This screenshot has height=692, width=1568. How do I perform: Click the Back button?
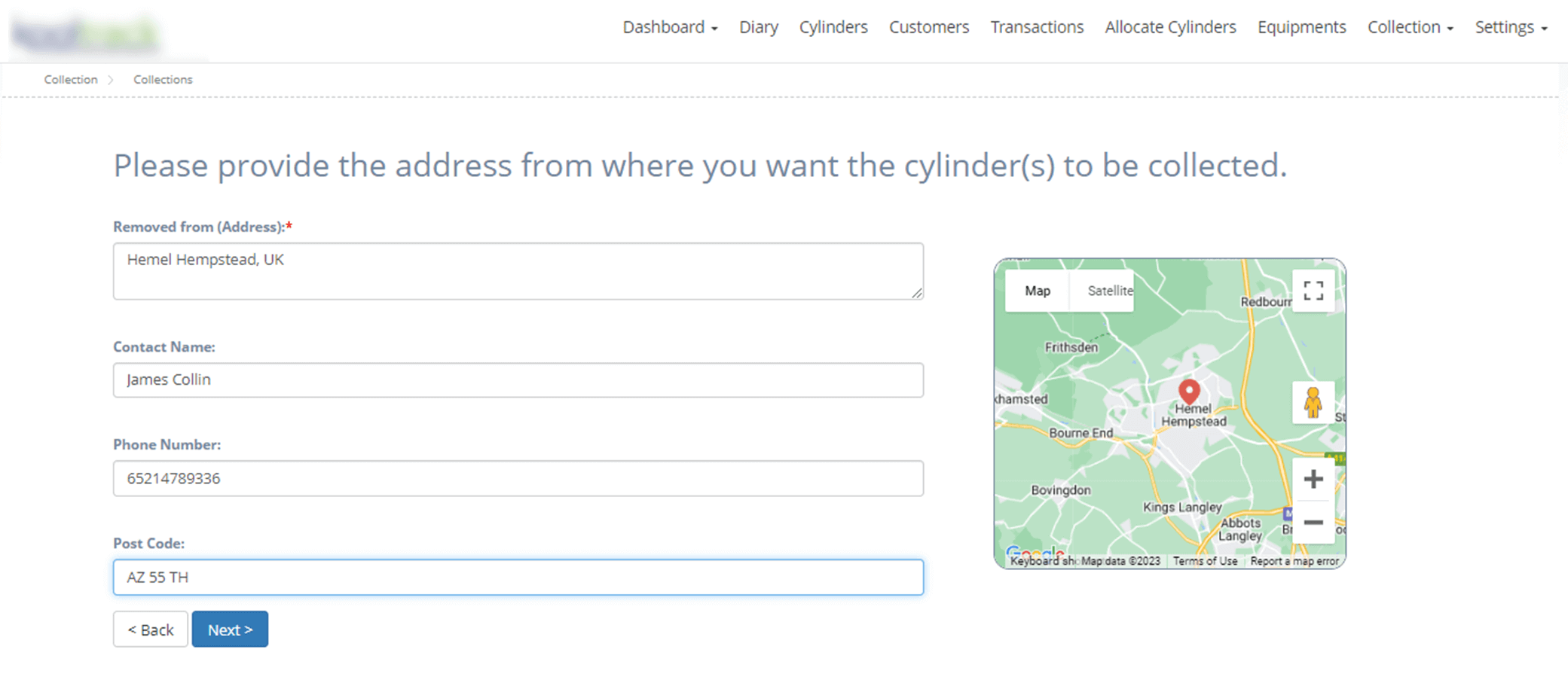pyautogui.click(x=151, y=630)
